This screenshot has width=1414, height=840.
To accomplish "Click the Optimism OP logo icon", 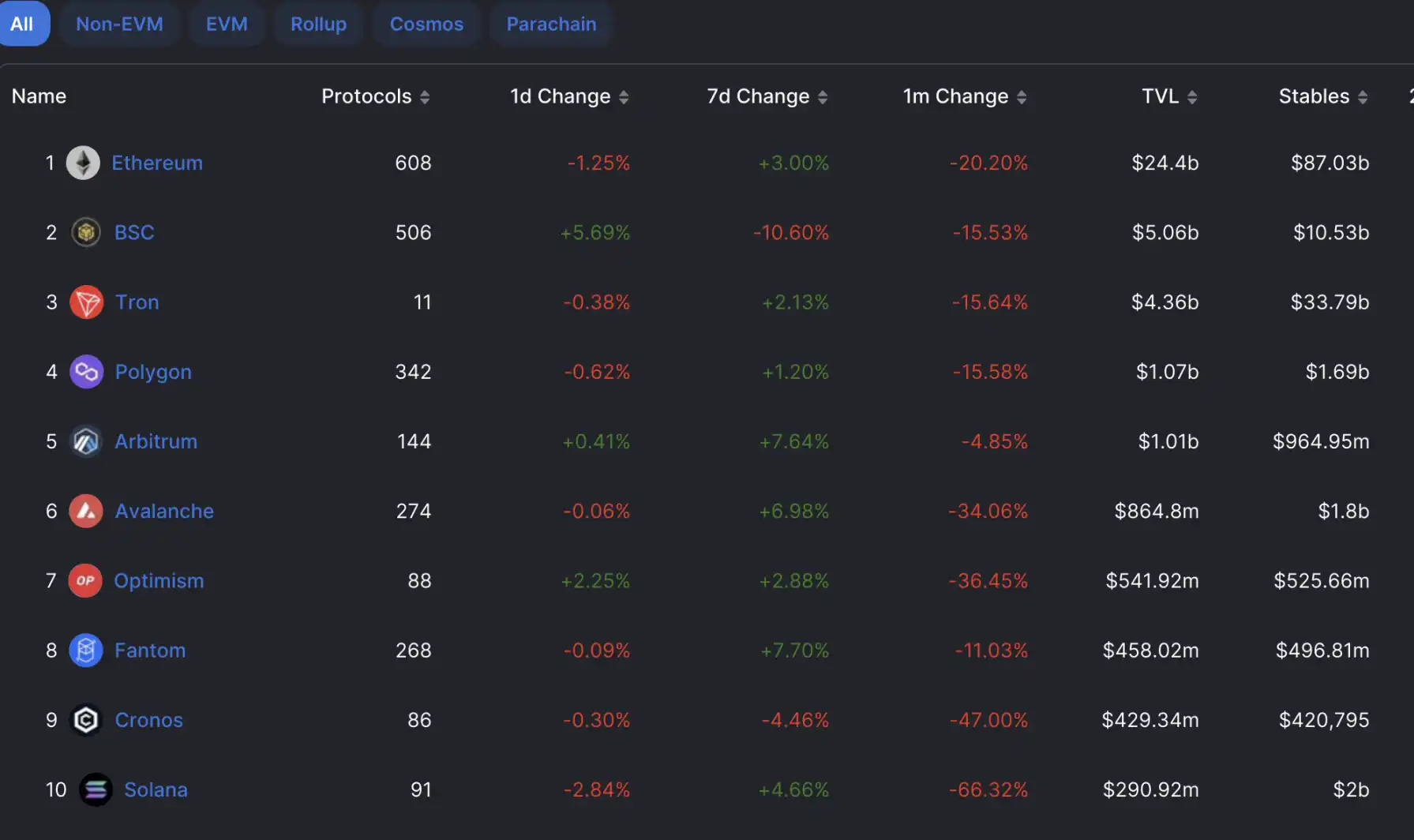I will (85, 580).
